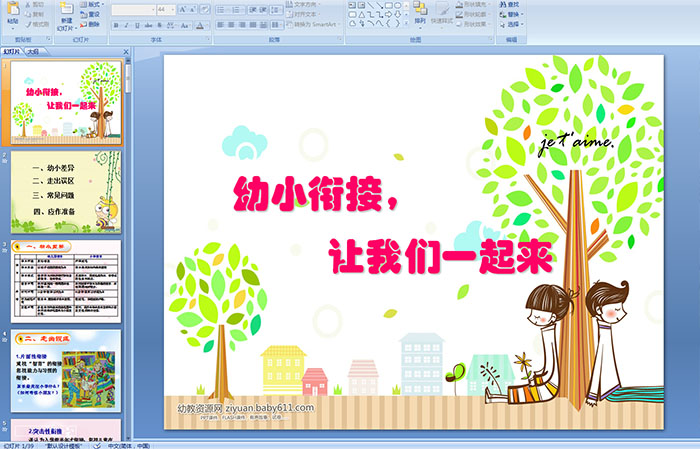This screenshot has width=700, height=449.
Task: Select the rectangle shape in gallery
Action: pos(388,5)
